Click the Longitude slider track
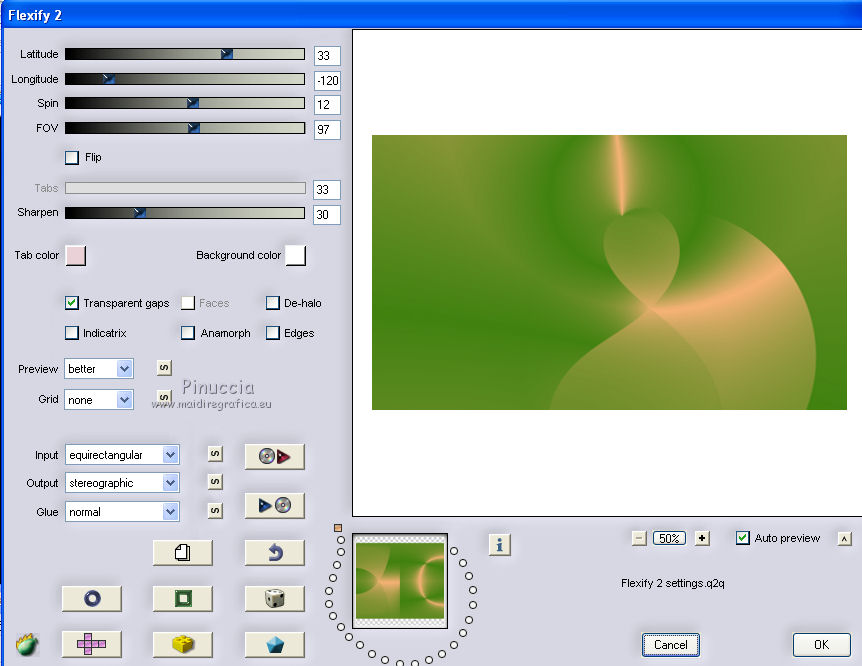The image size is (862, 666). (x=185, y=79)
